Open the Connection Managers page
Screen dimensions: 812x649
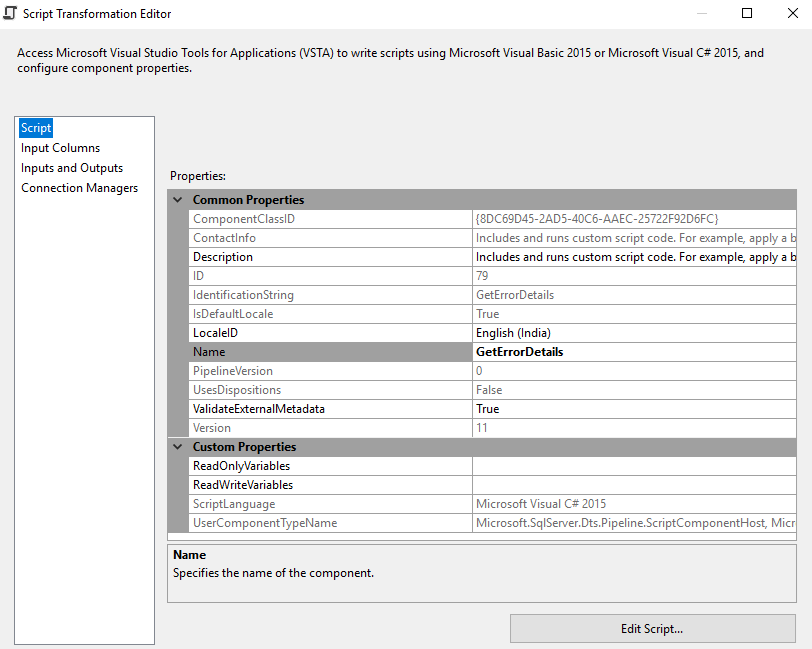pos(80,188)
